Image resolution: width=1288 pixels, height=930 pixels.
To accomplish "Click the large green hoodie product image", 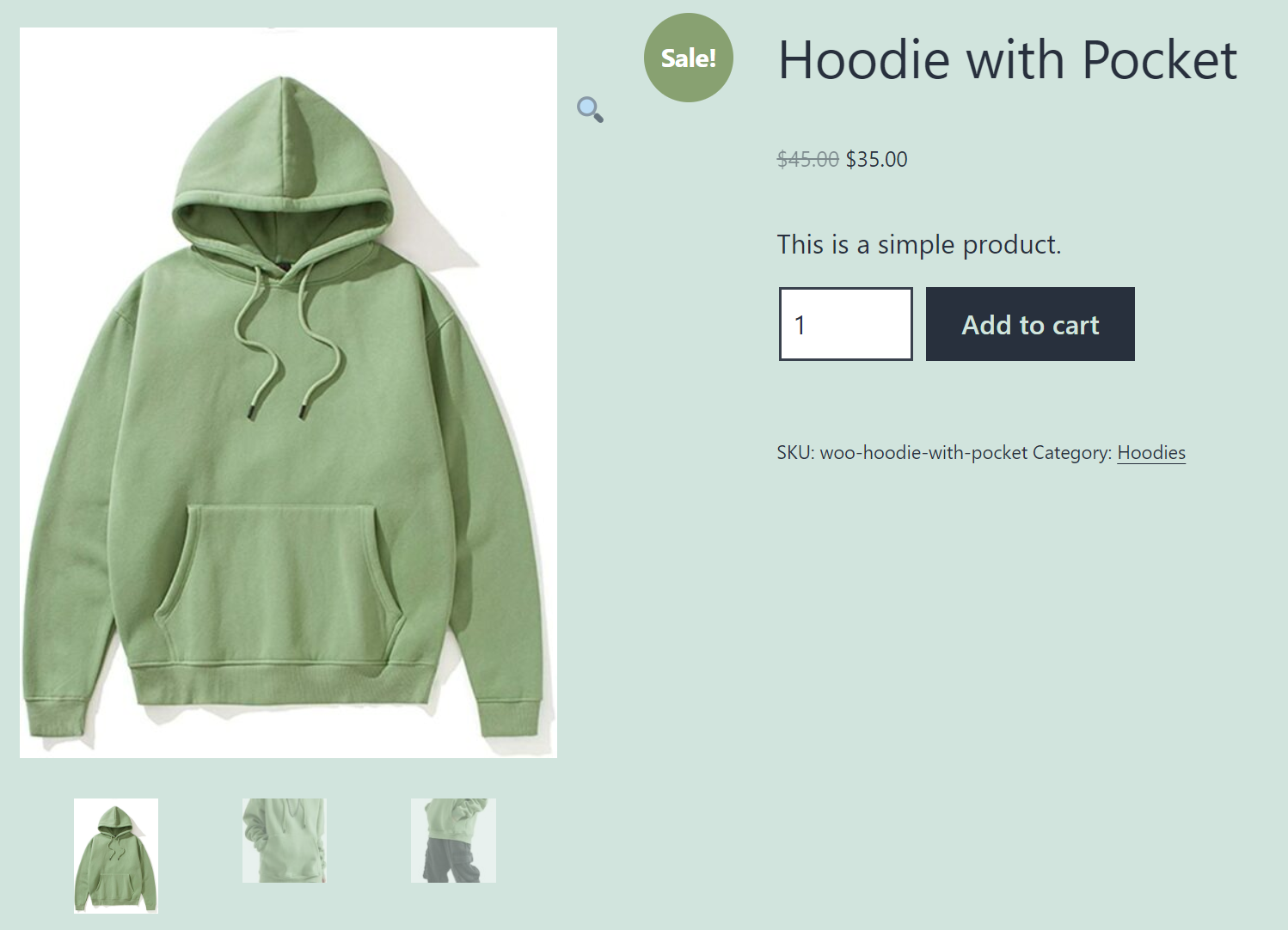I will [288, 393].
